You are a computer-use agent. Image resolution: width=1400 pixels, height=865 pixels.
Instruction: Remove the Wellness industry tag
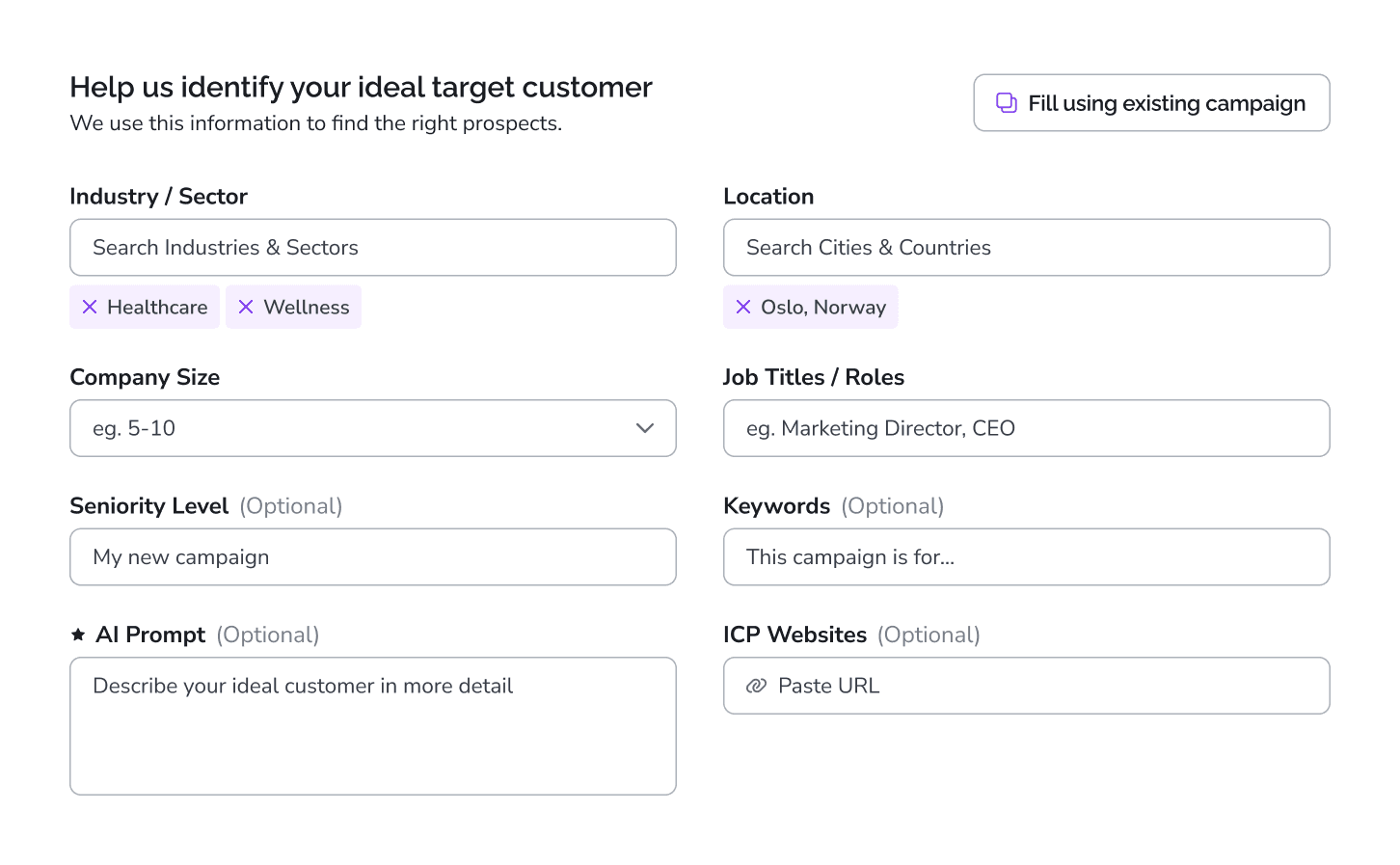pyautogui.click(x=246, y=307)
